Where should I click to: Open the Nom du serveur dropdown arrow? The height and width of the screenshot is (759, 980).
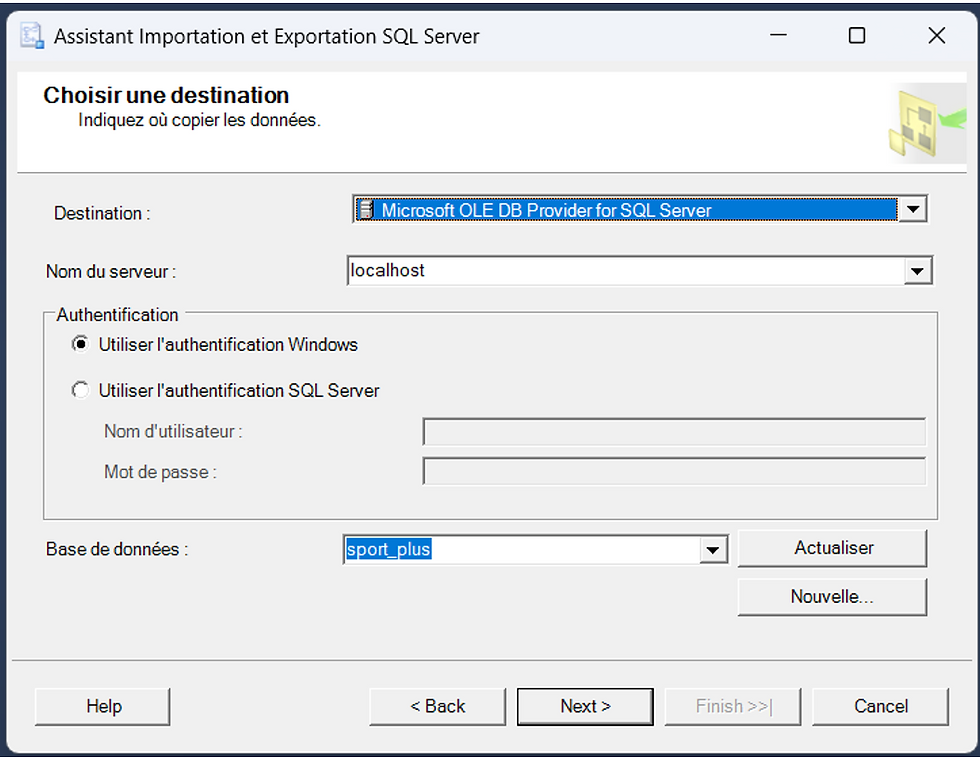[918, 271]
